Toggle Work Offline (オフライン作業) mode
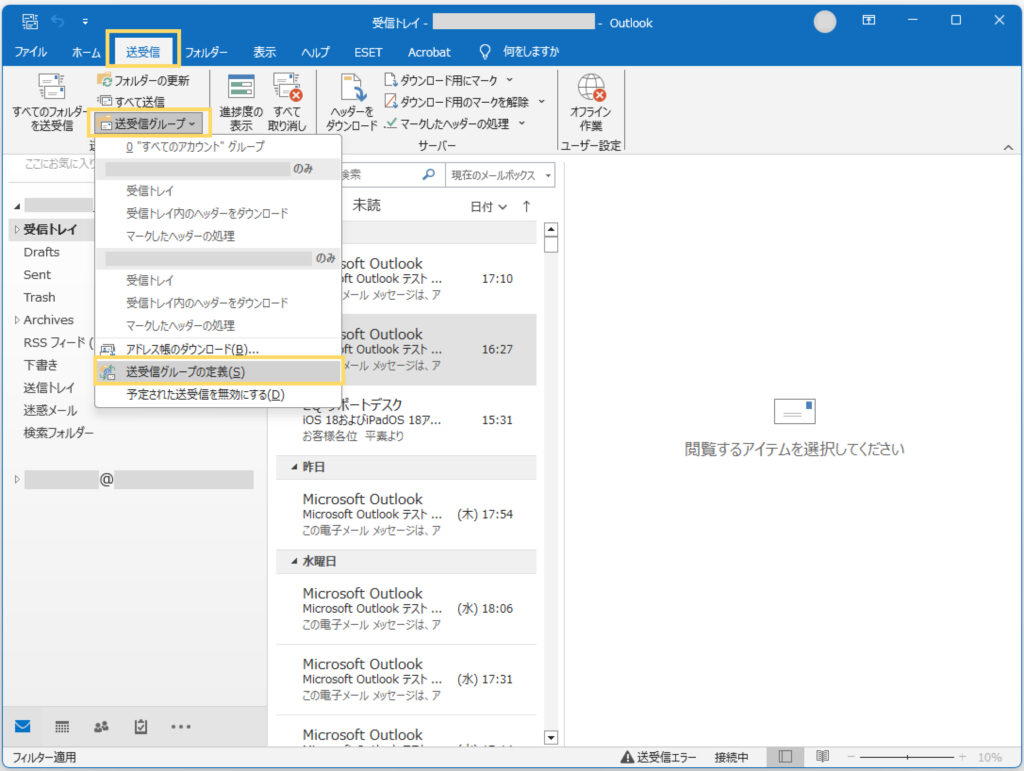Image resolution: width=1024 pixels, height=771 pixels. tap(591, 102)
